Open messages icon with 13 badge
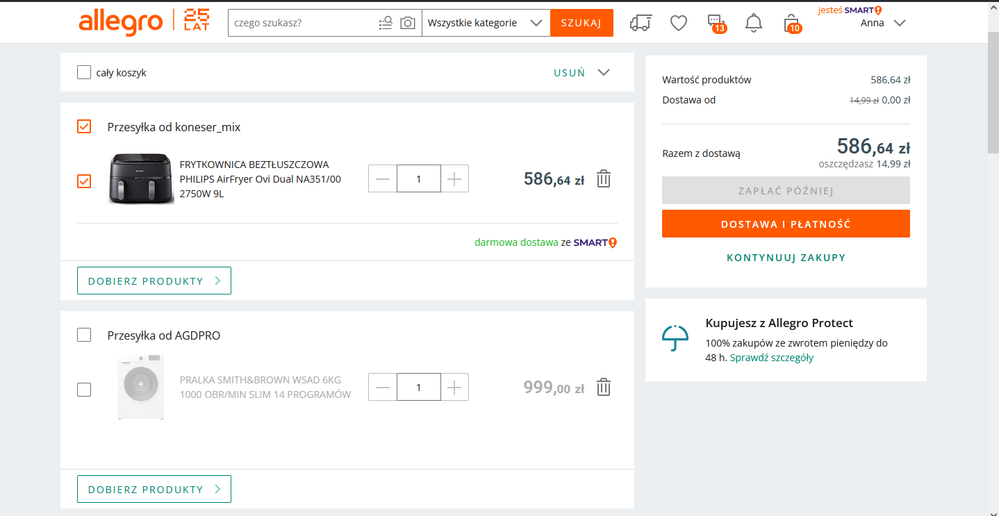The image size is (999, 516). (x=717, y=24)
